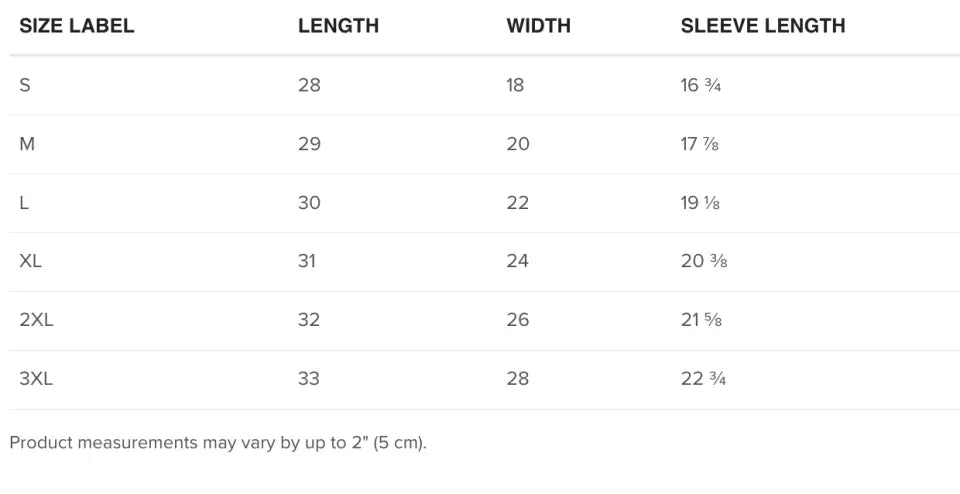960x494 pixels.
Task: Select the L size label cell
Action: click(x=24, y=203)
